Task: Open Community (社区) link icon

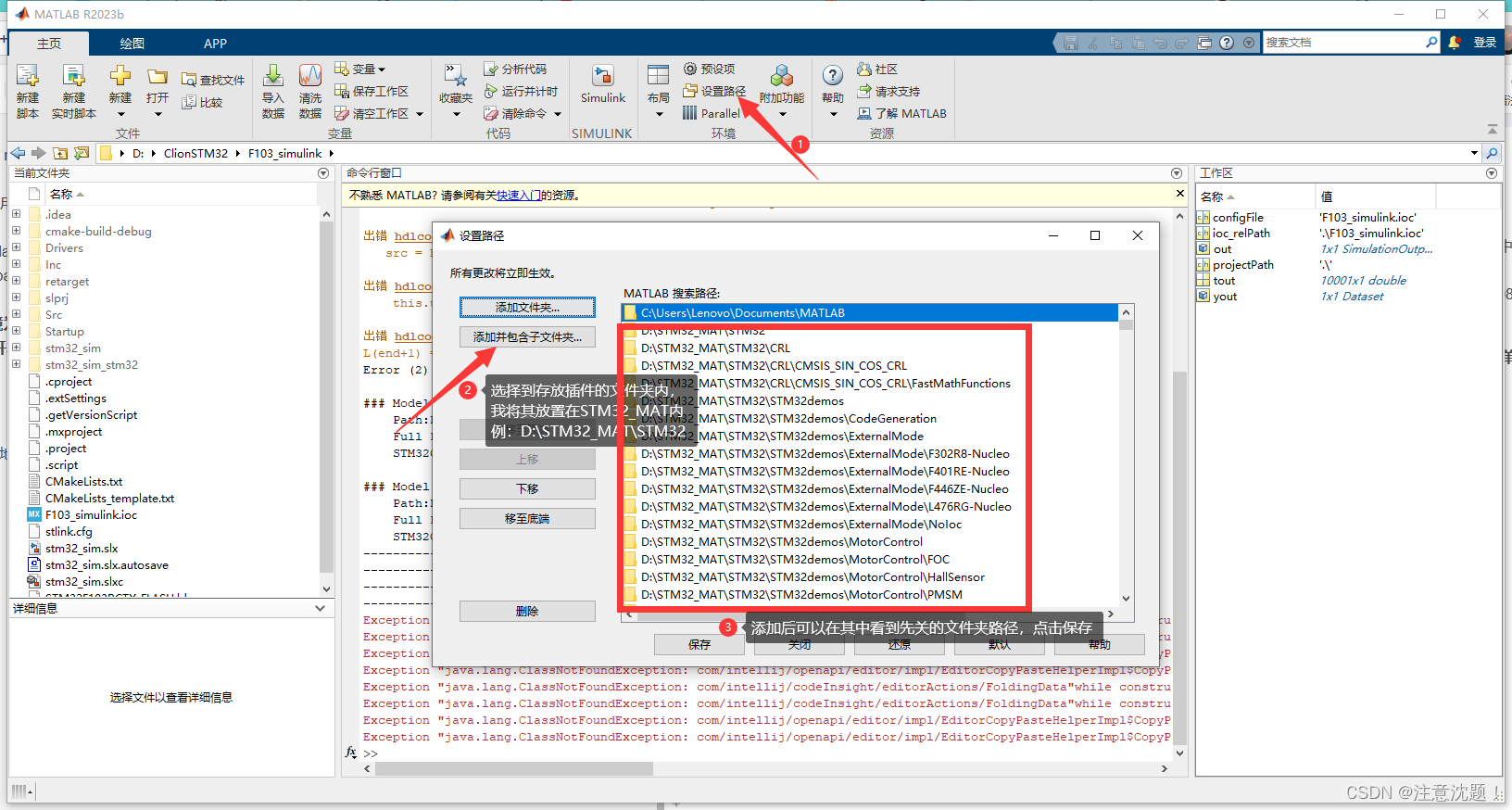Action: point(877,69)
